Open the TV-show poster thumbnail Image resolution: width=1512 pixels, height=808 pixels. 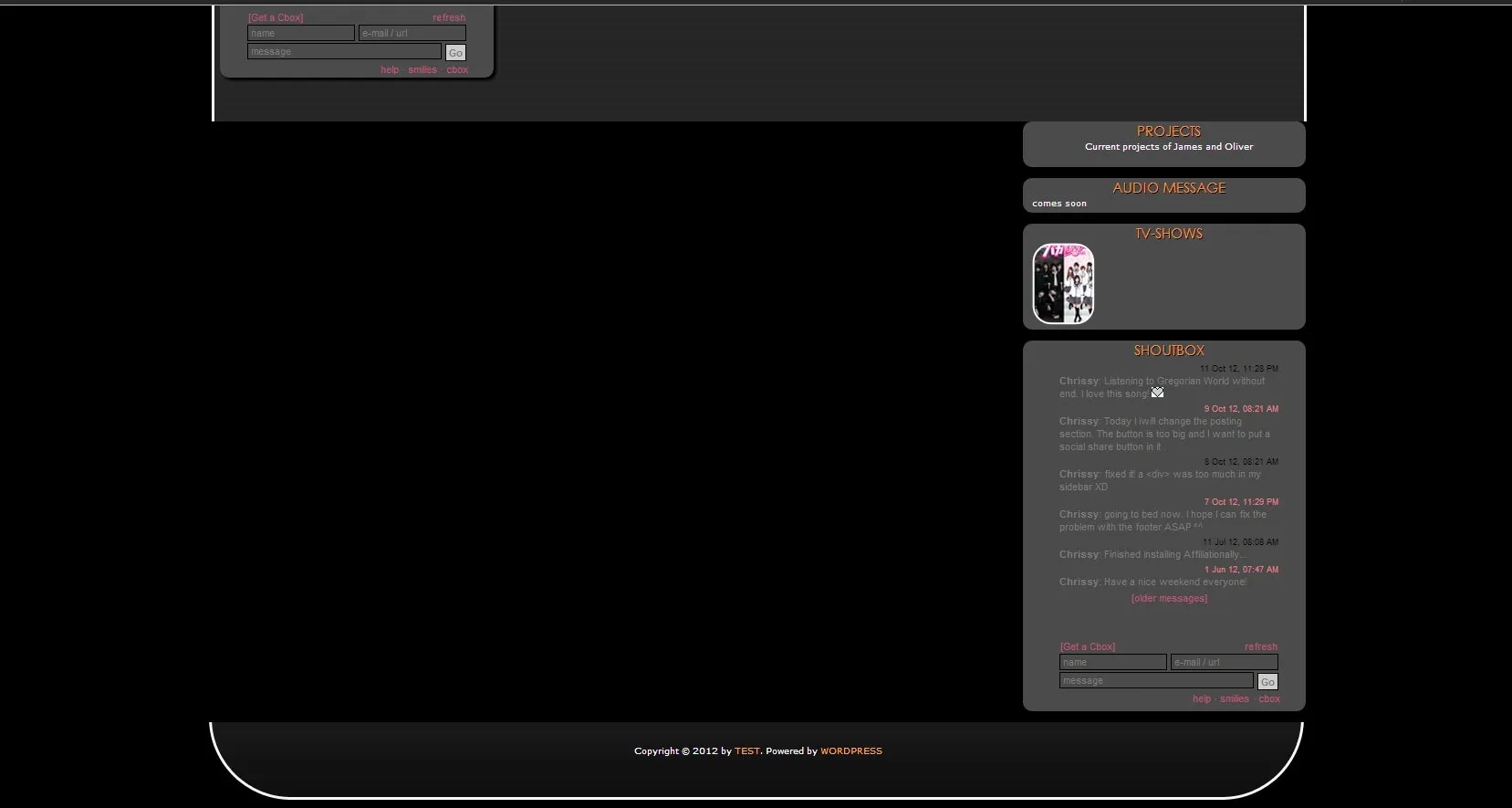pyautogui.click(x=1063, y=284)
